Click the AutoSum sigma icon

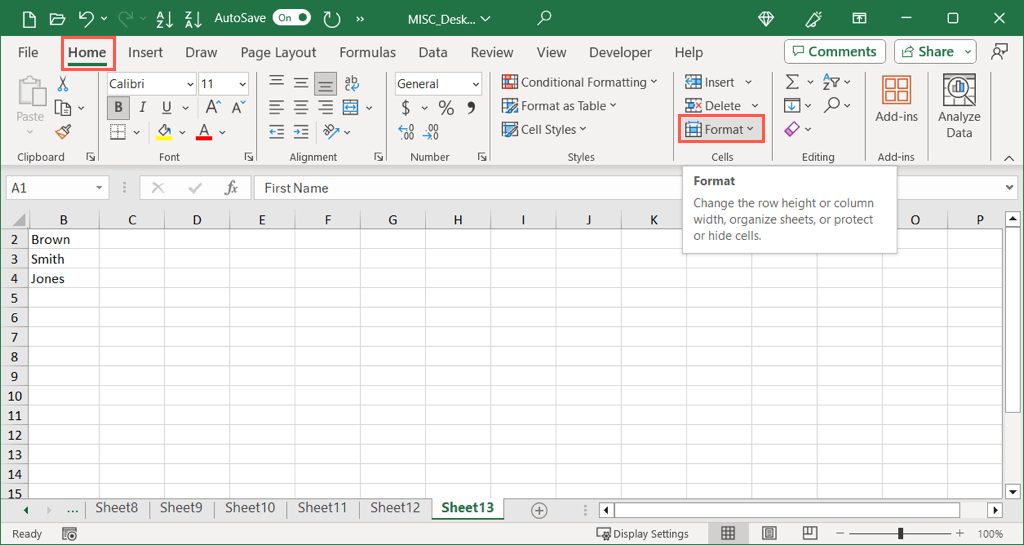point(792,82)
